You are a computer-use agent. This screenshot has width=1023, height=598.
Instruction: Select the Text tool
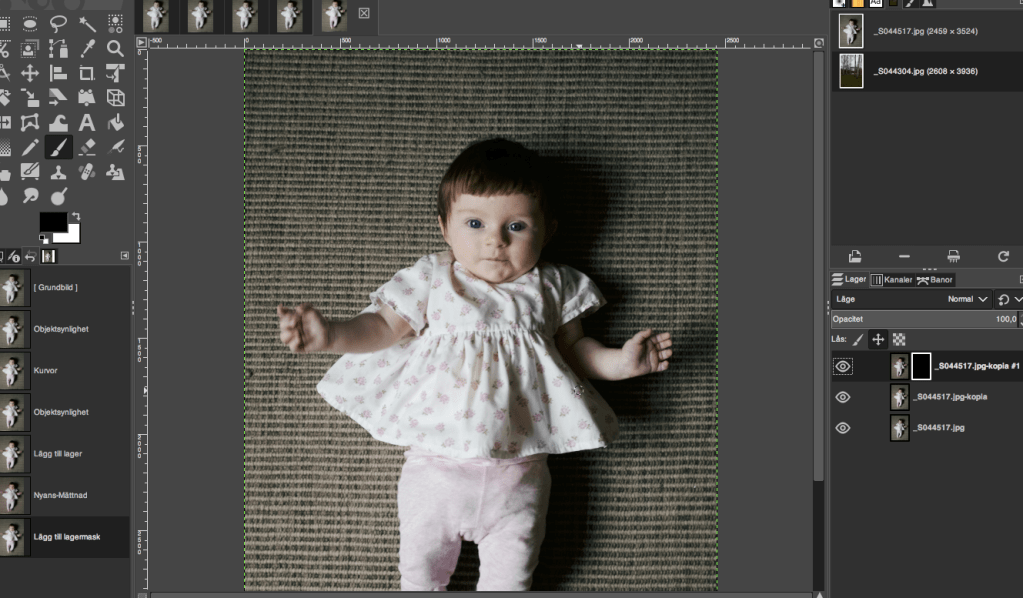pyautogui.click(x=87, y=123)
